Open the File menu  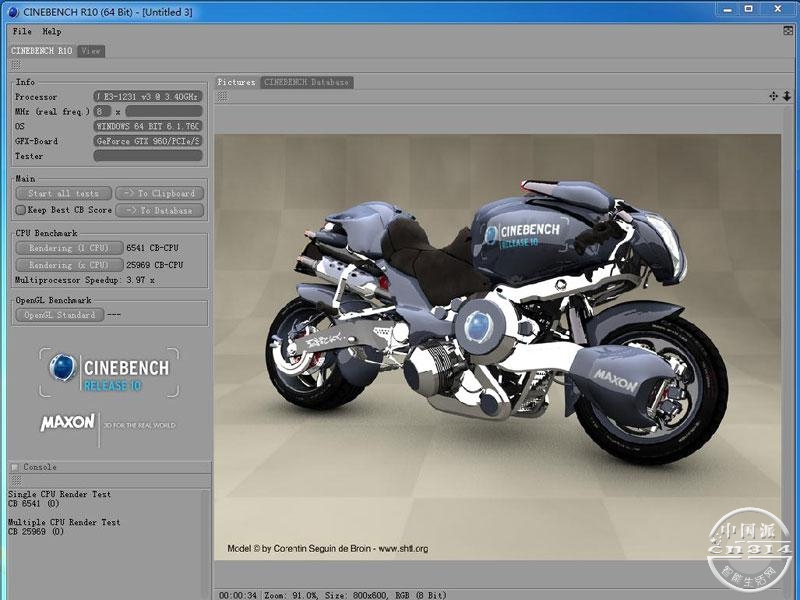21,32
